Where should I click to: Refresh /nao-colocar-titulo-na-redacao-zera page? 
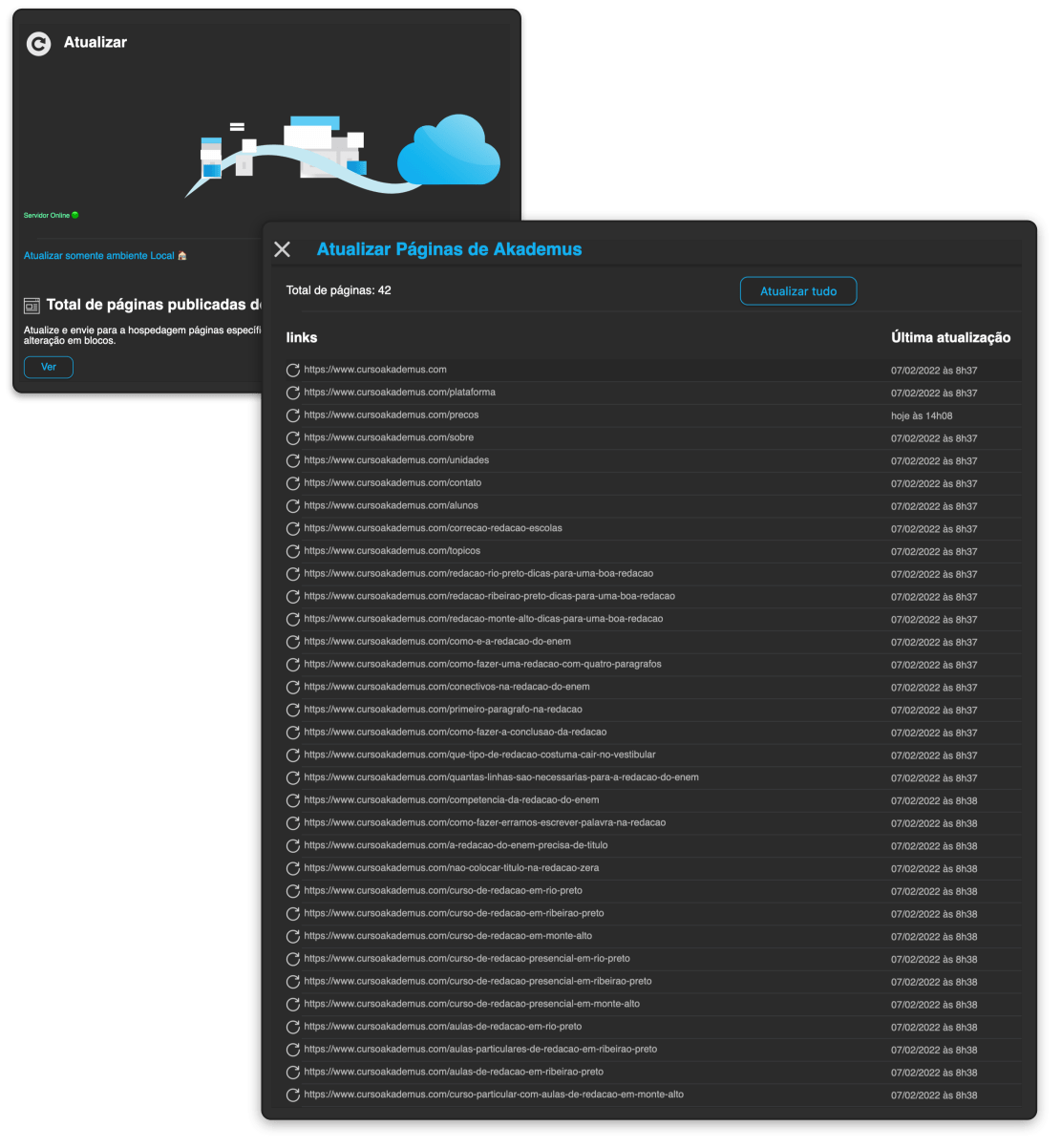293,868
